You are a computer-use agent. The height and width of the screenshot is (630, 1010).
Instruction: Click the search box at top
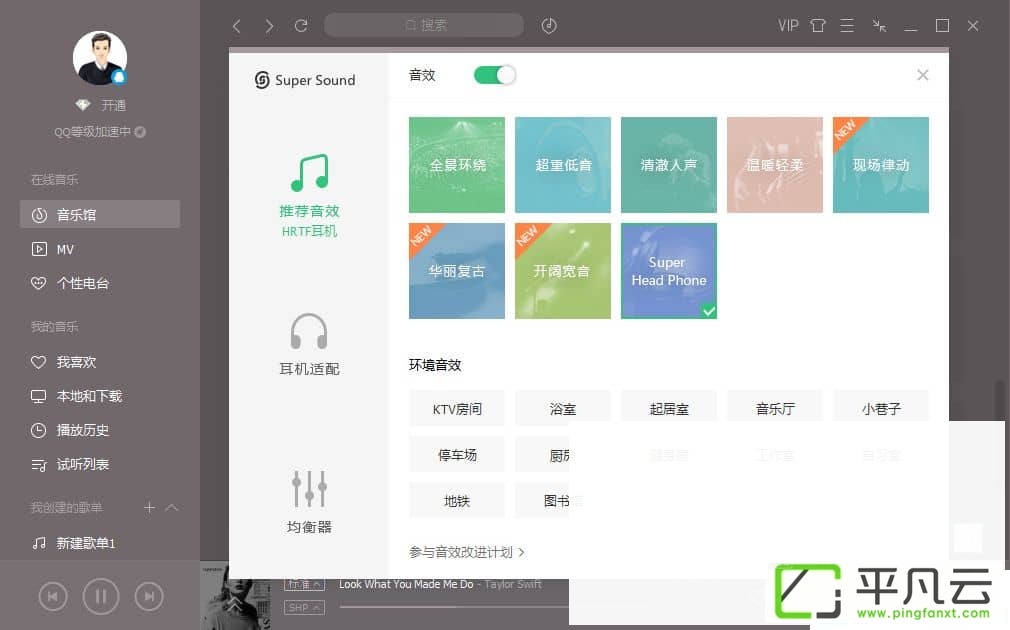[424, 26]
